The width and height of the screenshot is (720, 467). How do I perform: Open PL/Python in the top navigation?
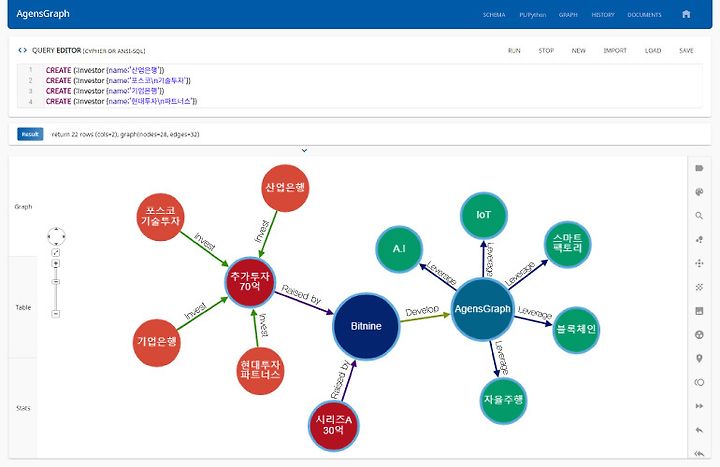tap(533, 15)
